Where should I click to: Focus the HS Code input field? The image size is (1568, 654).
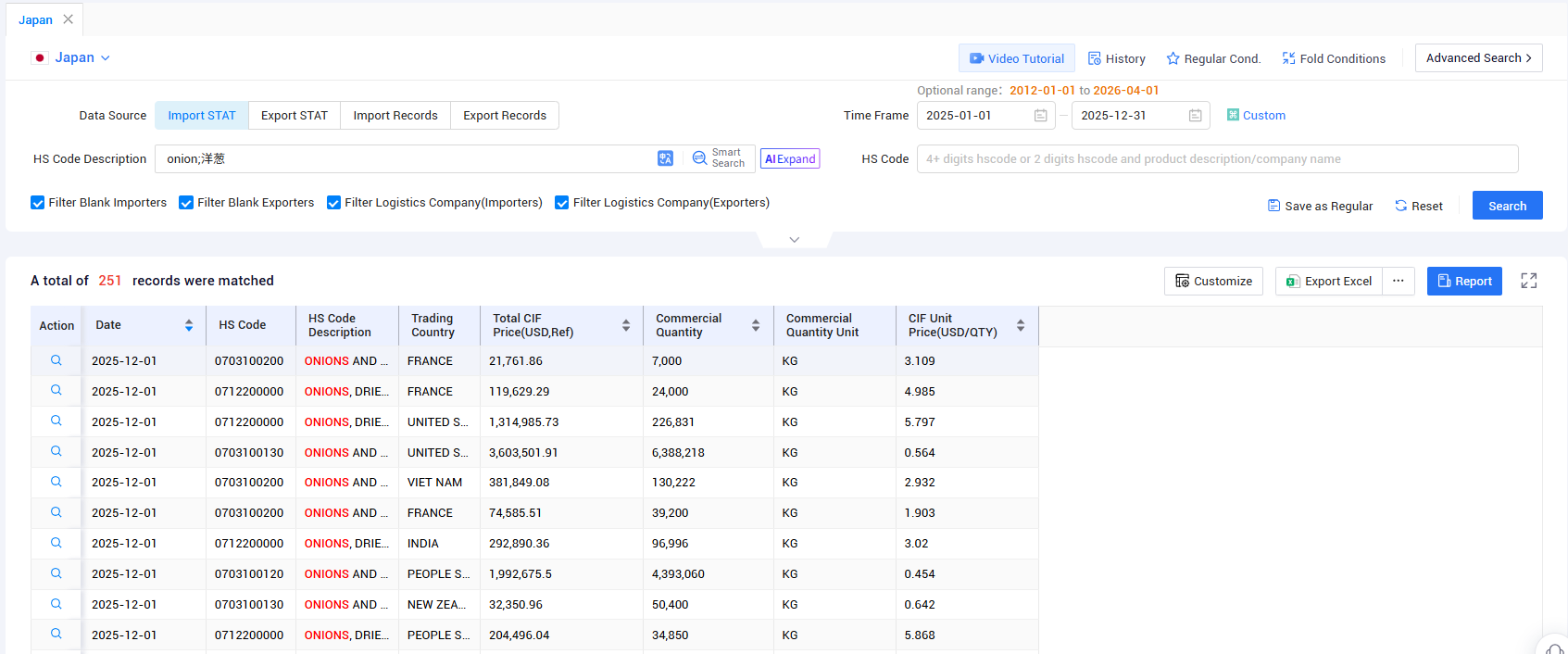(x=1217, y=158)
